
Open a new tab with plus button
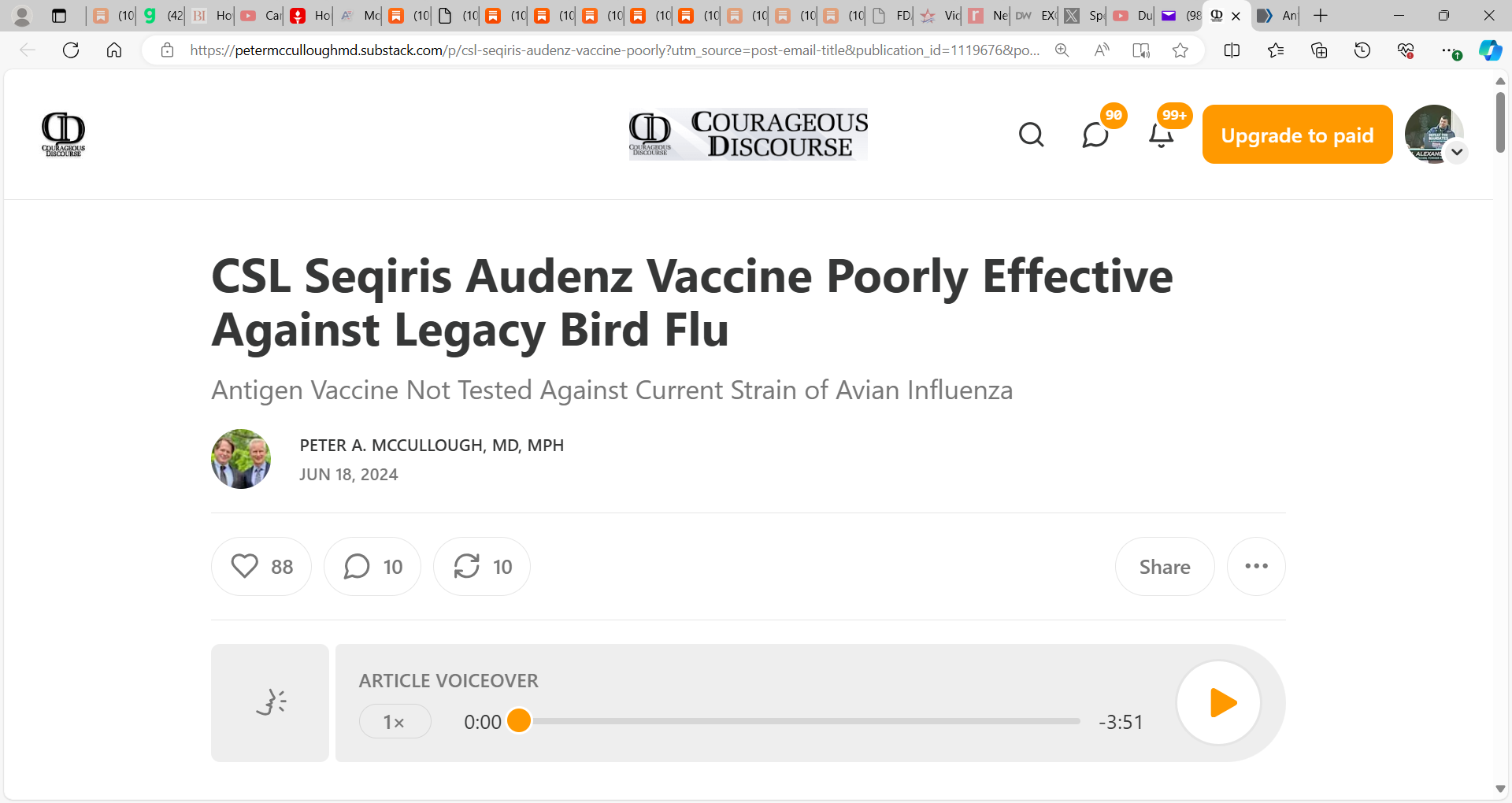click(1321, 16)
